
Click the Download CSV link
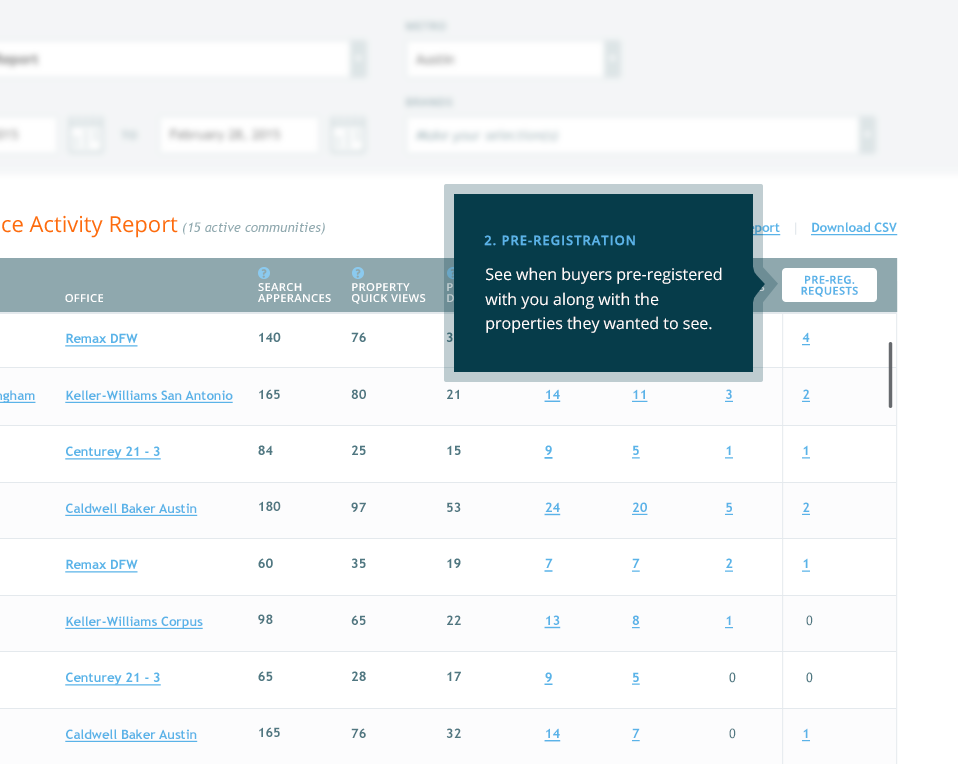(853, 228)
